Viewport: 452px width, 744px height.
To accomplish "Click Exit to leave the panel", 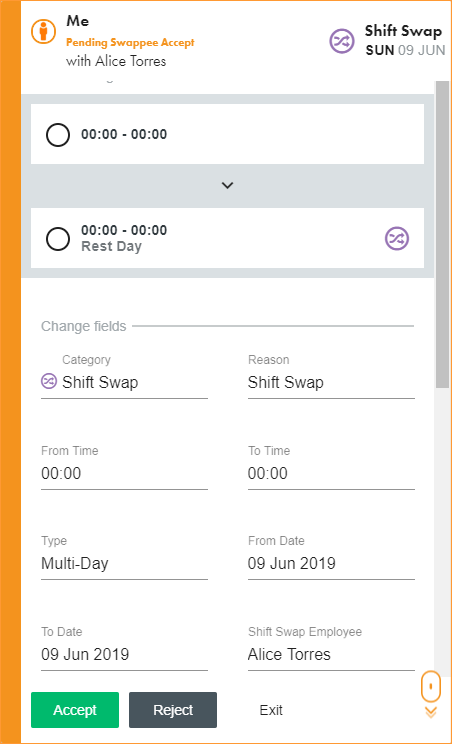I will (x=271, y=710).
